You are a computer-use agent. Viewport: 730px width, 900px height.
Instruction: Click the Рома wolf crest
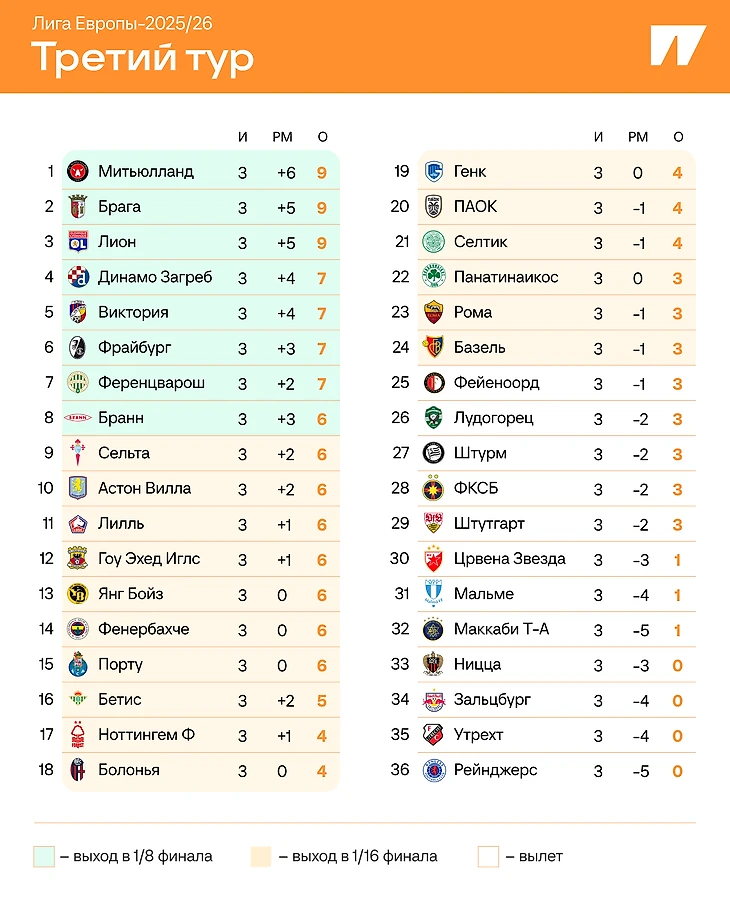tap(434, 312)
